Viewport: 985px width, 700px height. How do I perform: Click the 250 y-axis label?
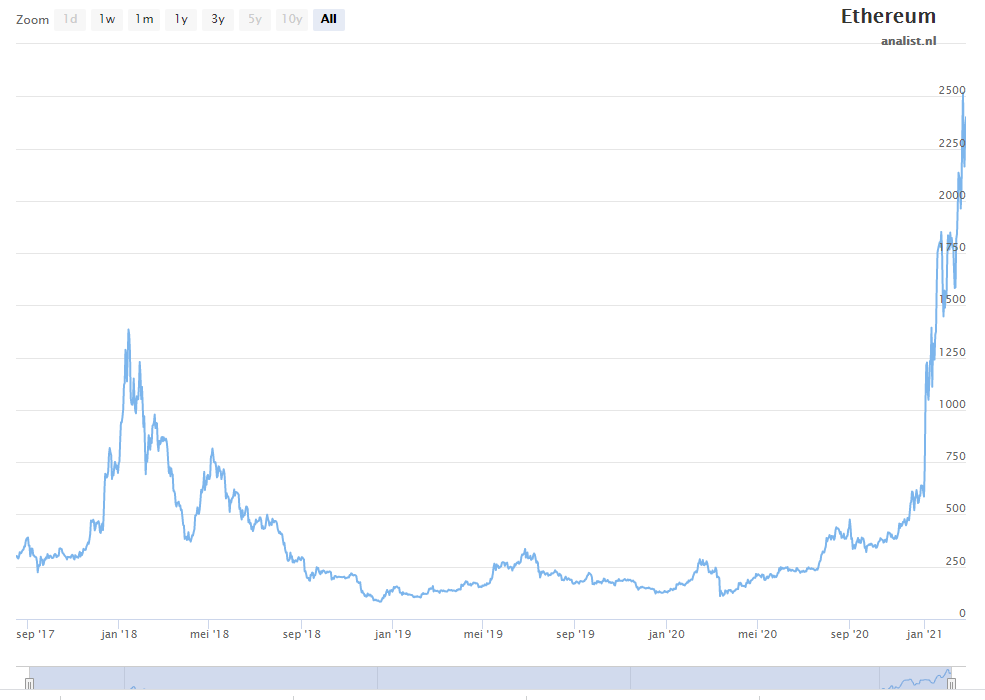click(x=955, y=561)
